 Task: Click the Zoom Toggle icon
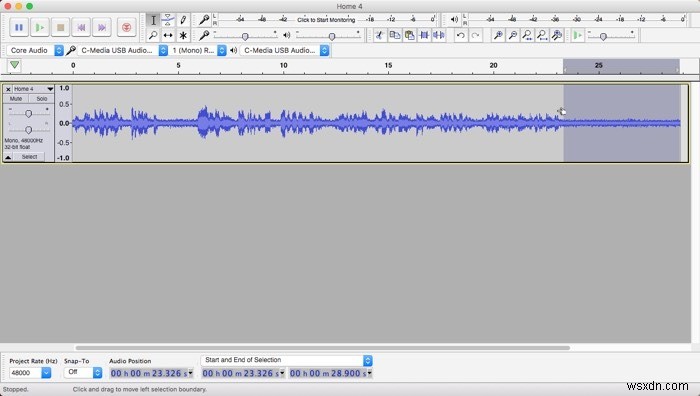tap(557, 35)
